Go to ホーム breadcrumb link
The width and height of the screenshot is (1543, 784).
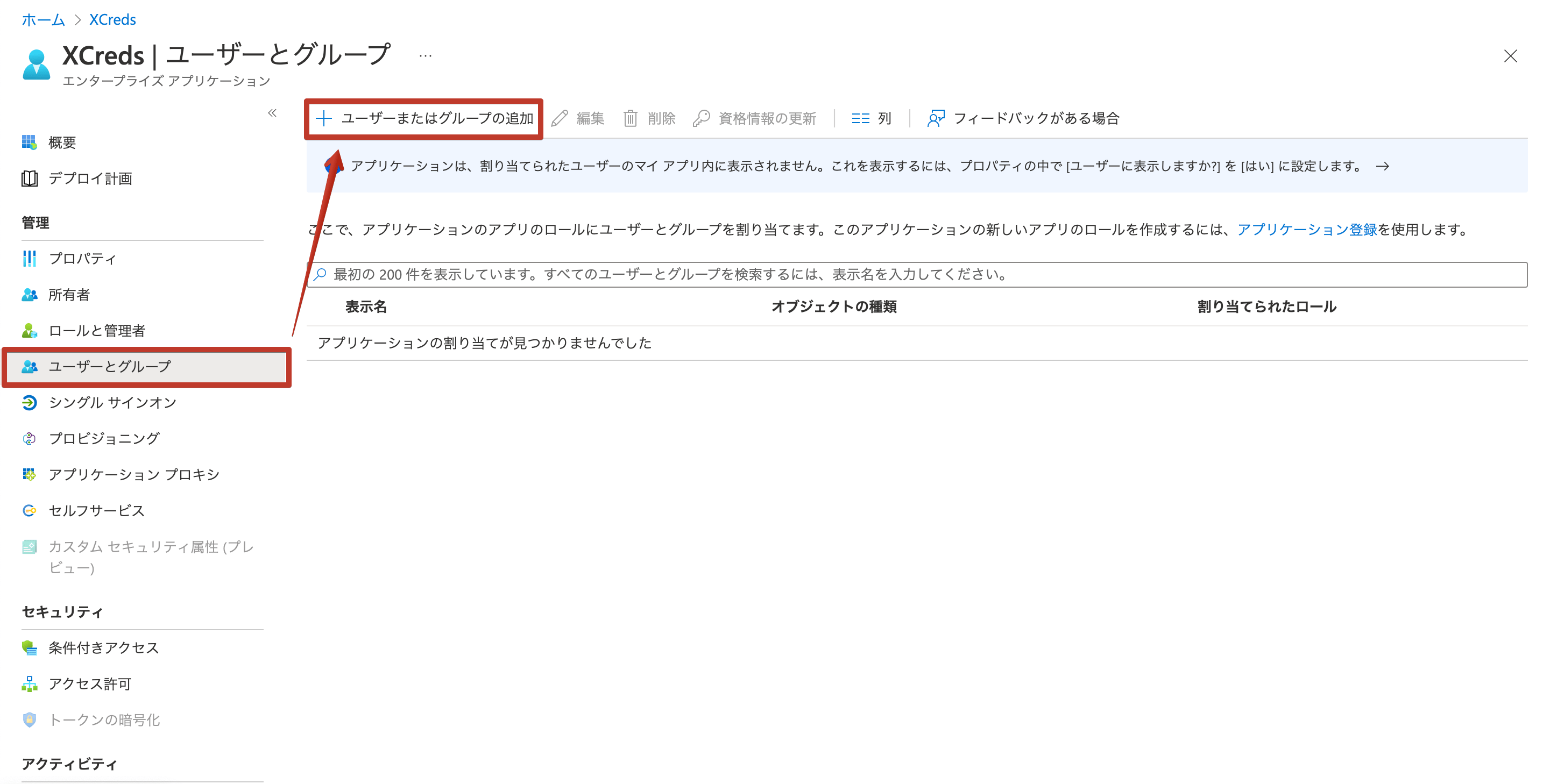click(43, 20)
